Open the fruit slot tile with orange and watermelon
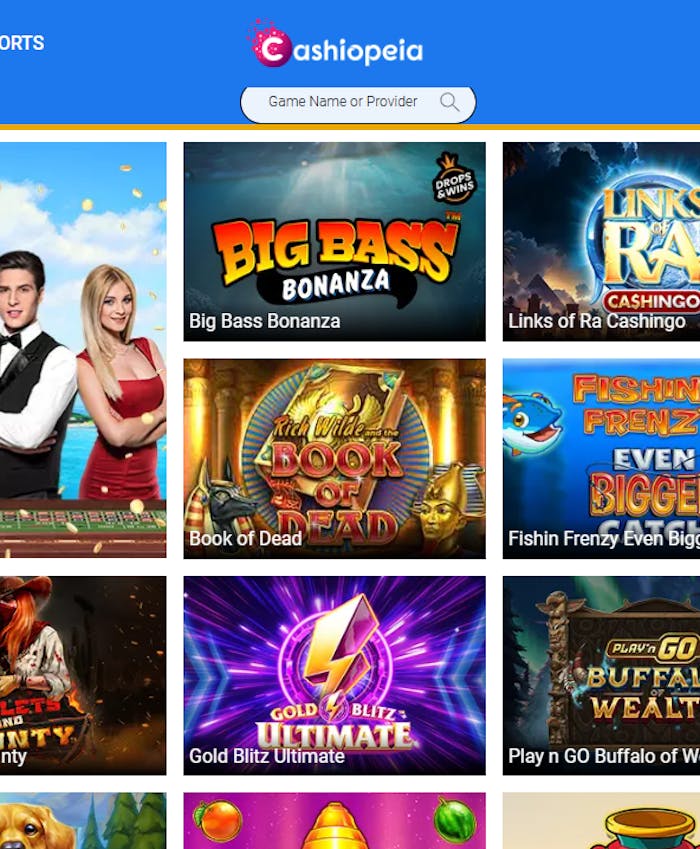 point(335,821)
